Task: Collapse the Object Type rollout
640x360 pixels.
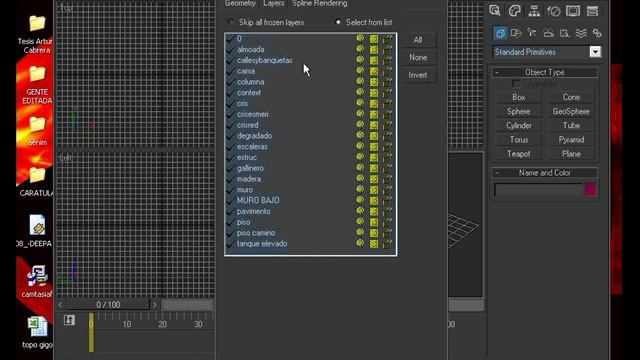Action: (x=544, y=72)
